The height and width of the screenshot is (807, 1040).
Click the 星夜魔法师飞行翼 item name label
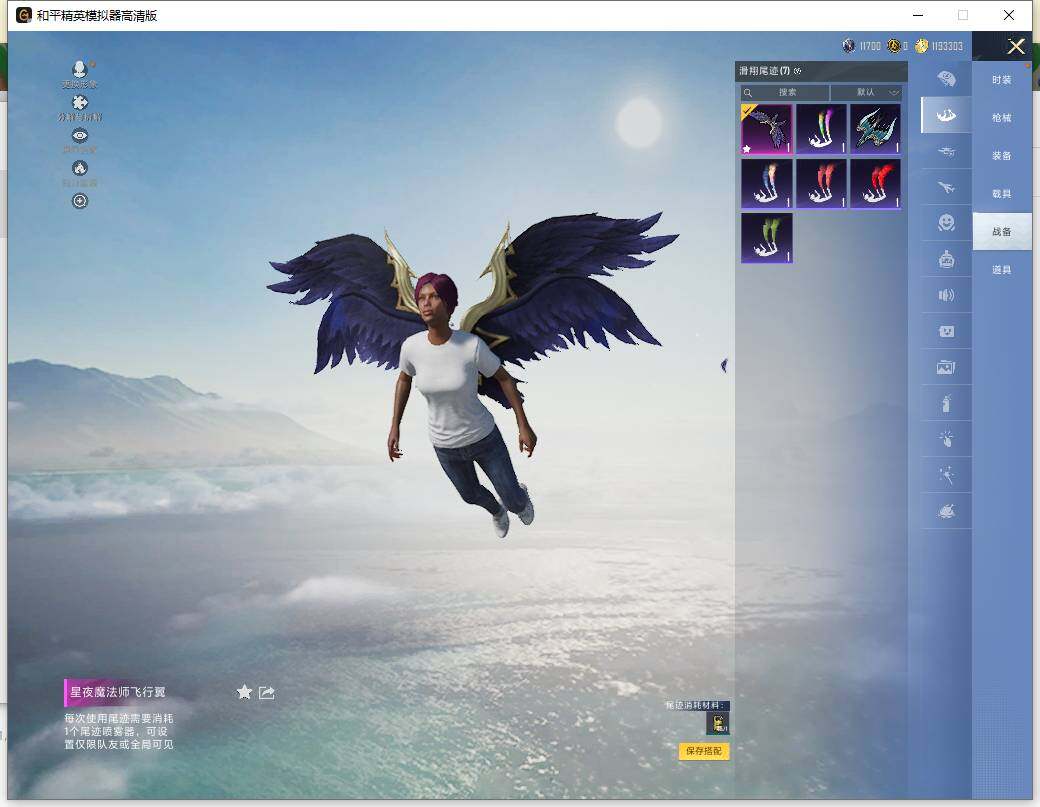(x=118, y=692)
